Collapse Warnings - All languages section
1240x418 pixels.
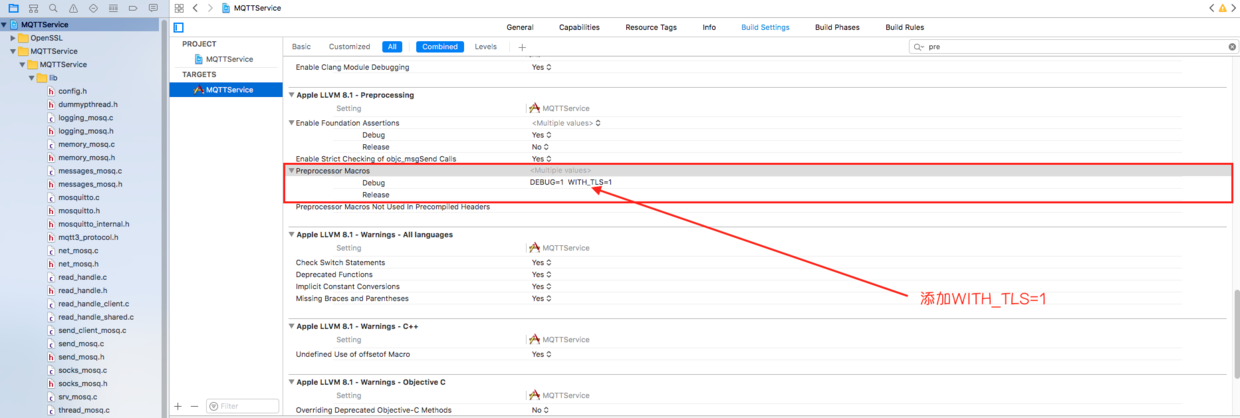click(291, 235)
